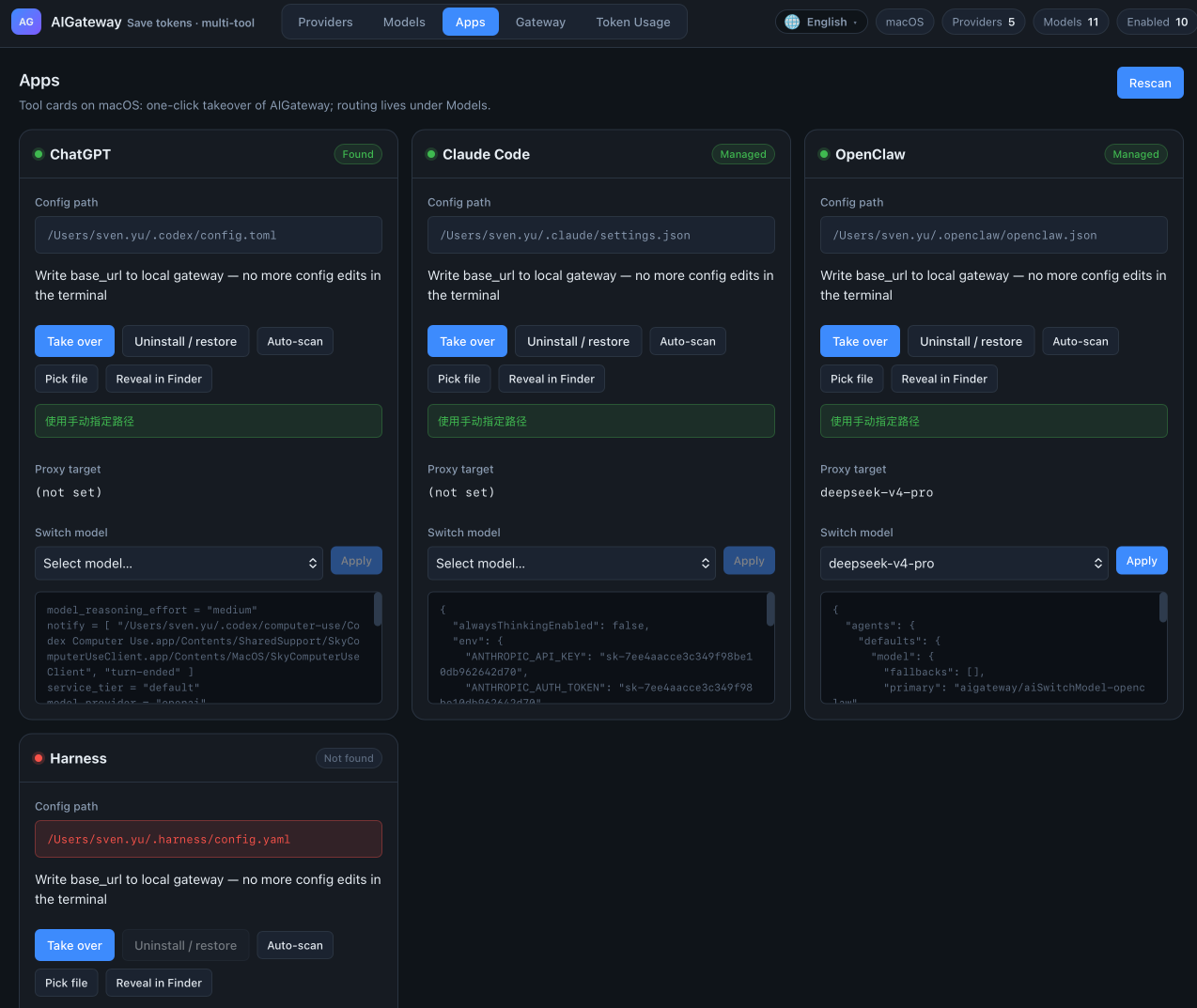The height and width of the screenshot is (1008, 1197).
Task: Click Harness red status dot
Action: [x=39, y=758]
